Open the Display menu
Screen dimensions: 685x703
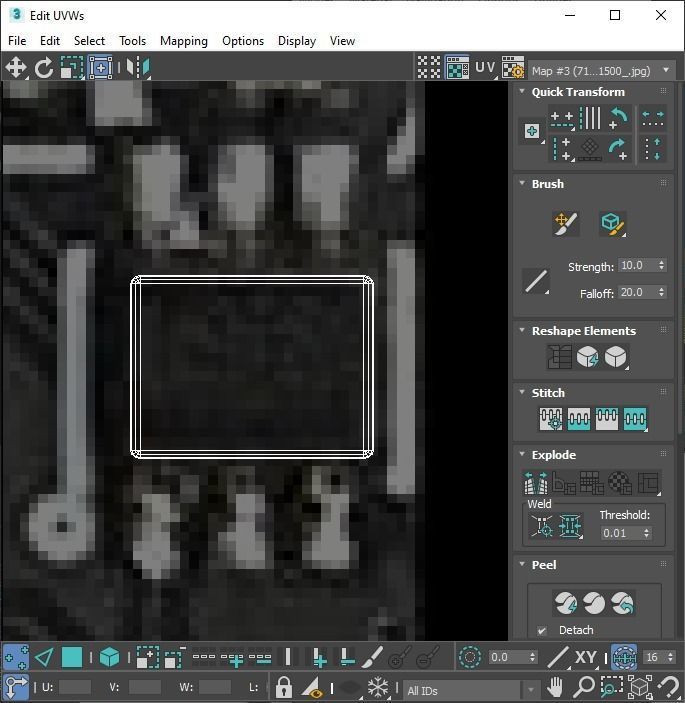point(297,41)
